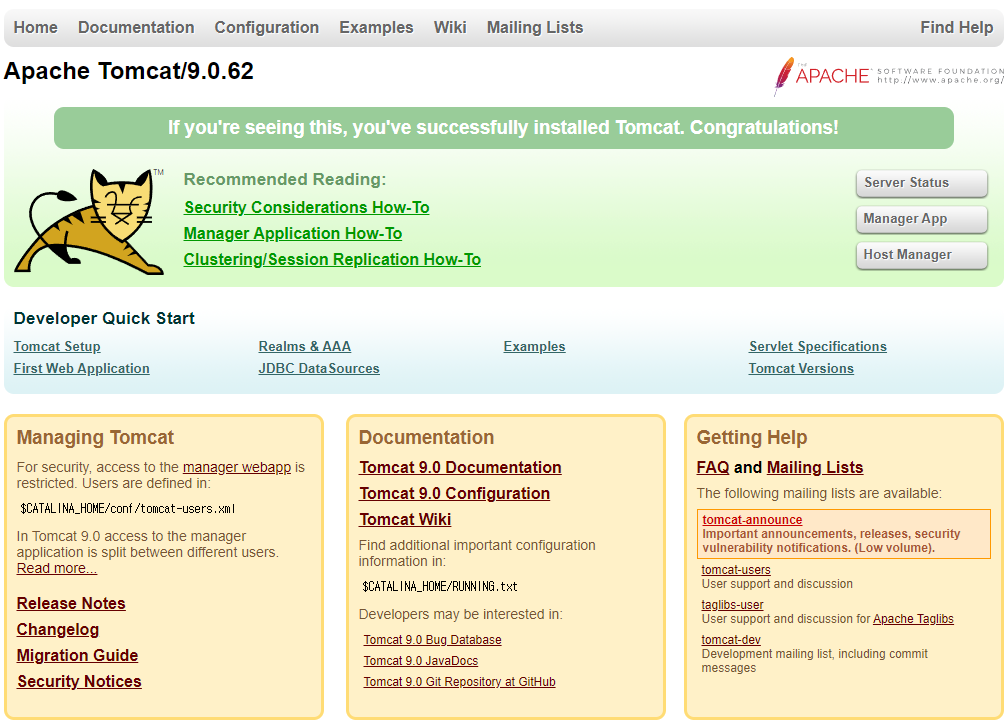Open the Home nav item
The height and width of the screenshot is (727, 1008).
(x=35, y=28)
